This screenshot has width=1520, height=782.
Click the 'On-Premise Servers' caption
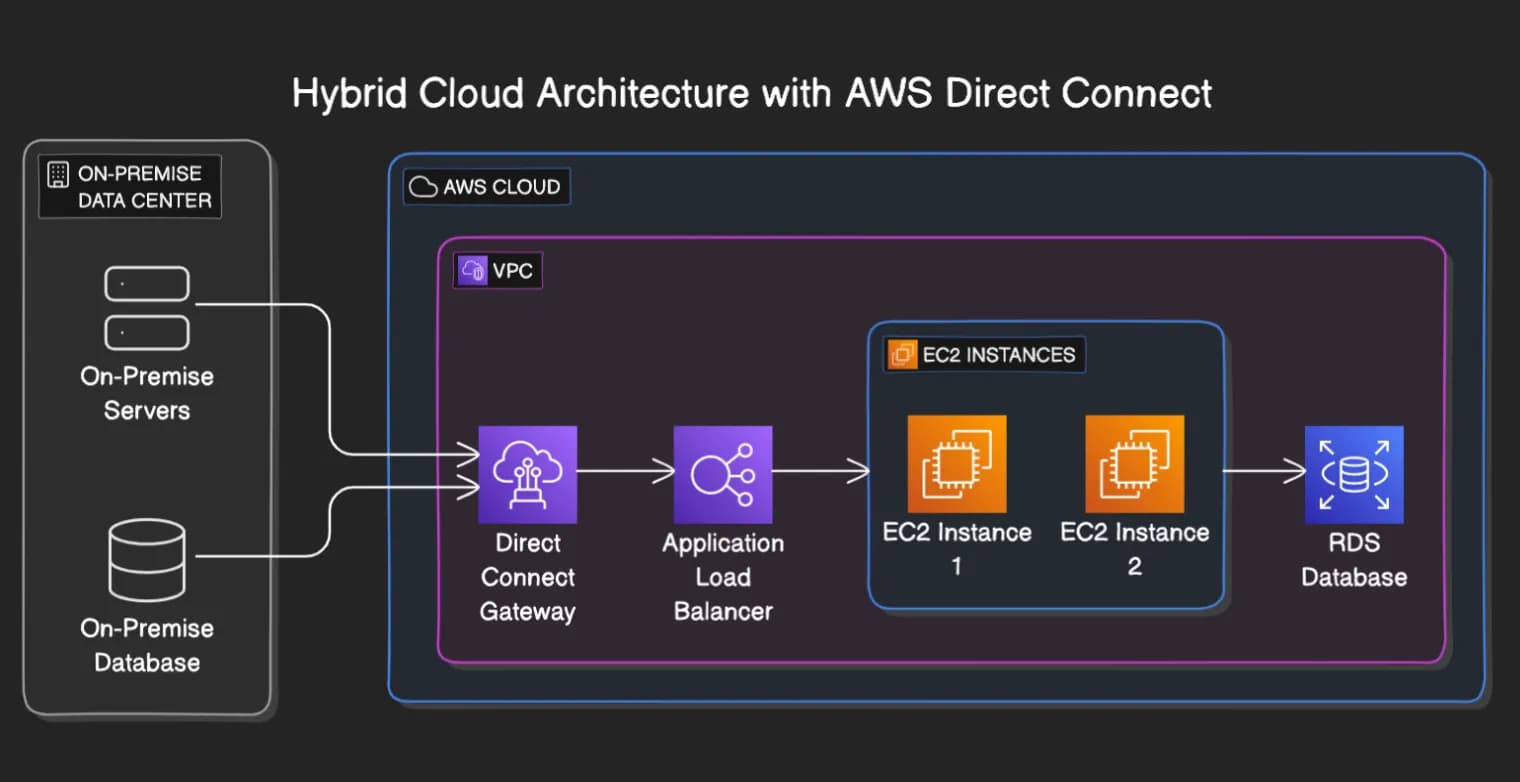pos(147,393)
